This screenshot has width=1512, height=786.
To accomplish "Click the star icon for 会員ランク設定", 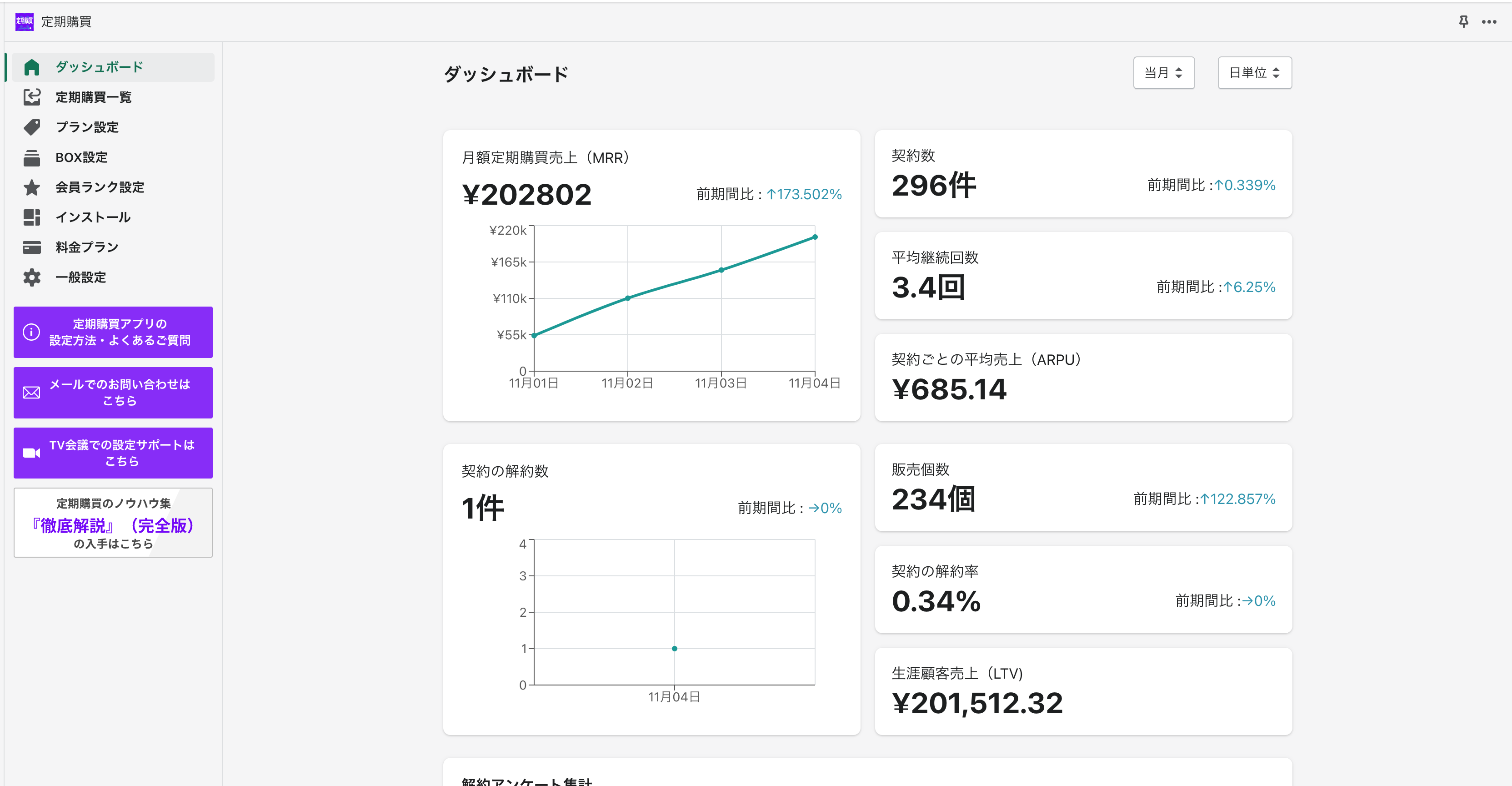I will [32, 187].
